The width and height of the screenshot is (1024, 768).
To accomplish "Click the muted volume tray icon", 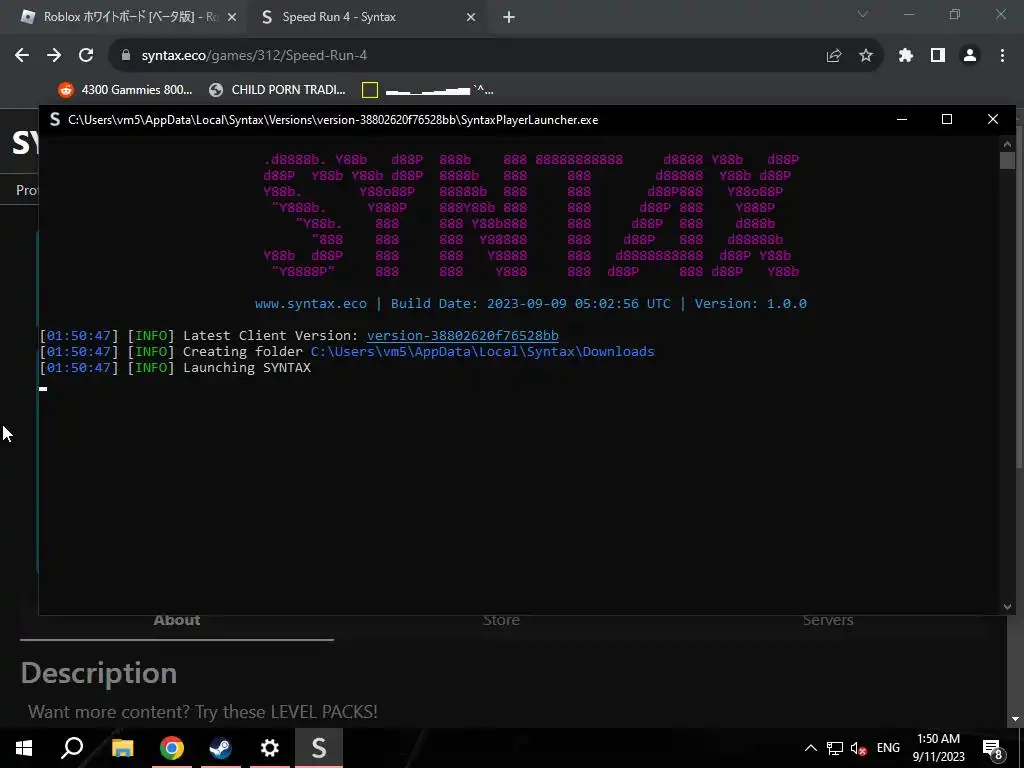I will click(x=859, y=748).
